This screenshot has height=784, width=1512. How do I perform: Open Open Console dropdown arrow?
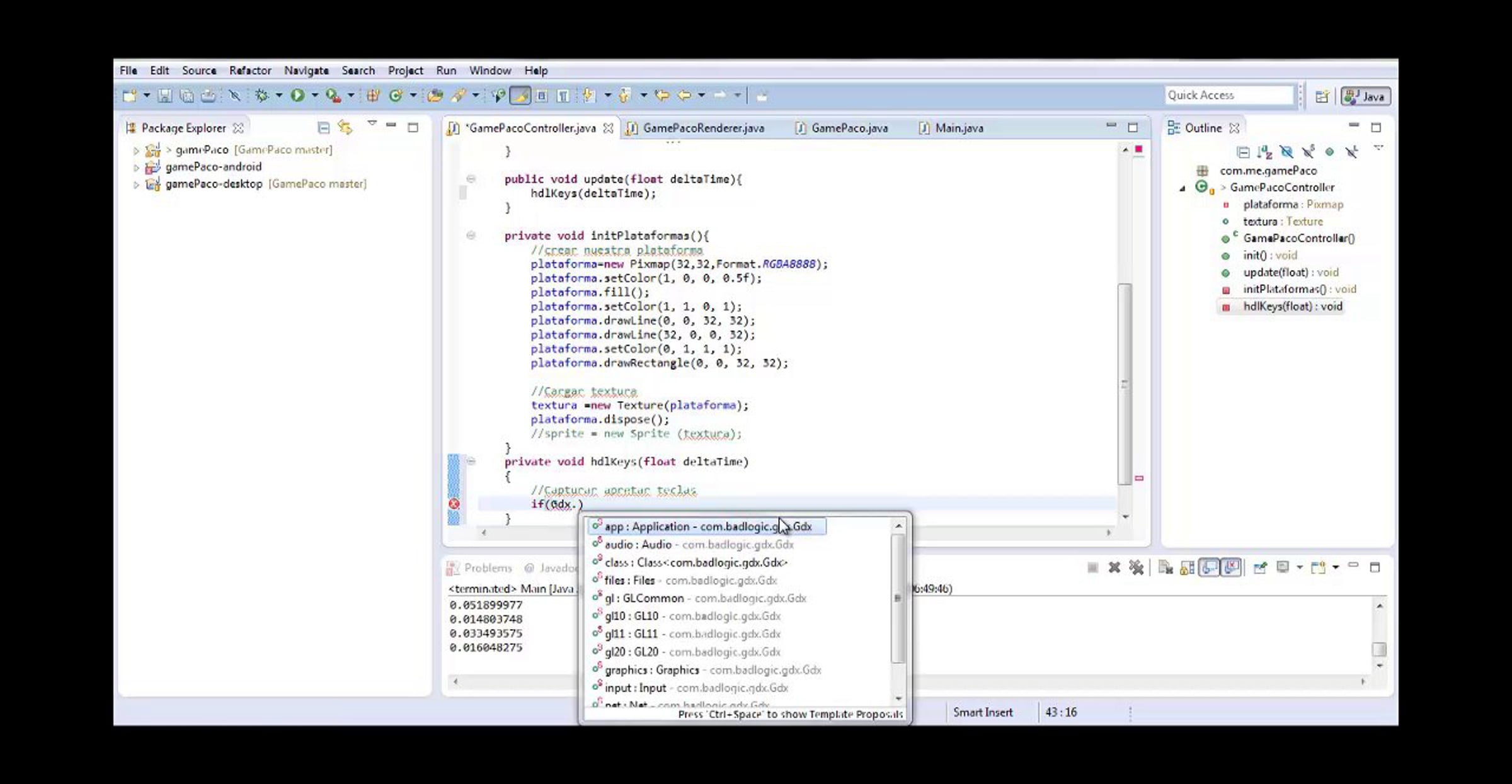click(x=1336, y=567)
